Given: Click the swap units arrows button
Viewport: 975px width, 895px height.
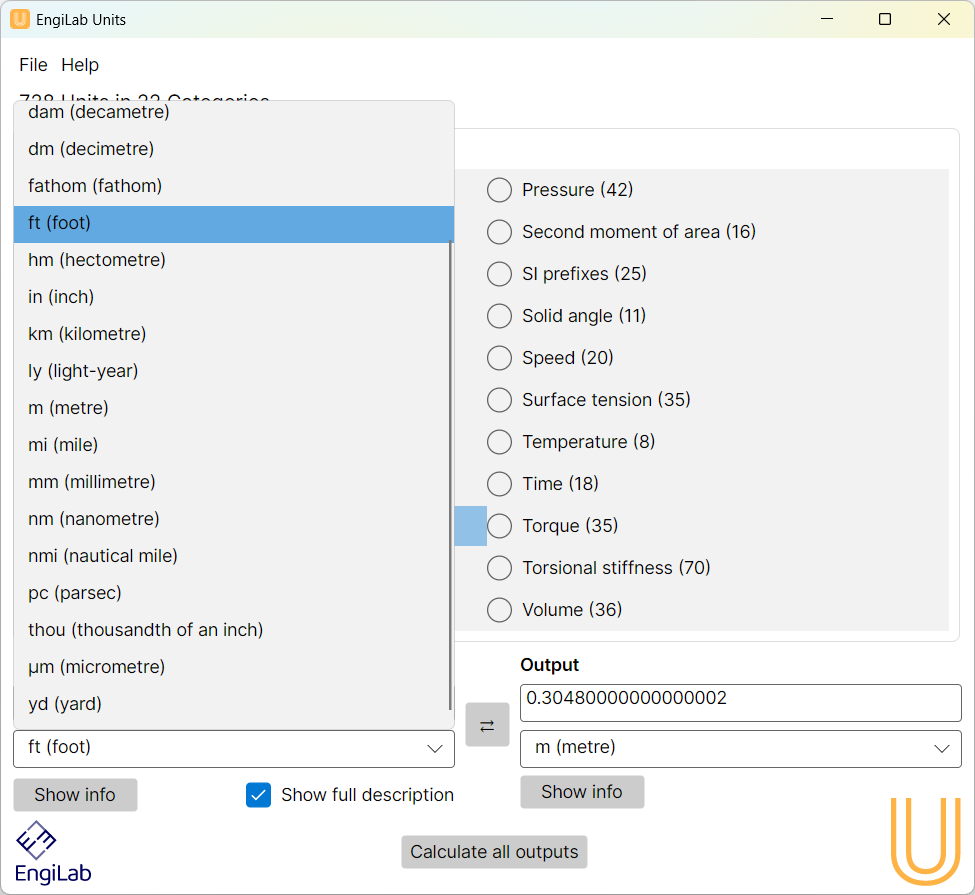Looking at the screenshot, I should click(x=487, y=726).
